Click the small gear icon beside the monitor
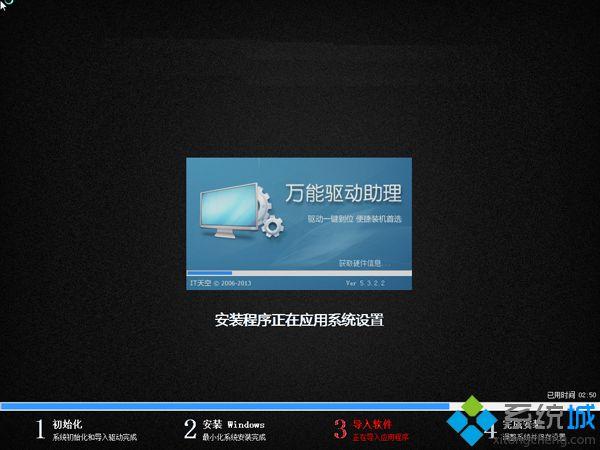The image size is (600, 450). click(x=273, y=226)
